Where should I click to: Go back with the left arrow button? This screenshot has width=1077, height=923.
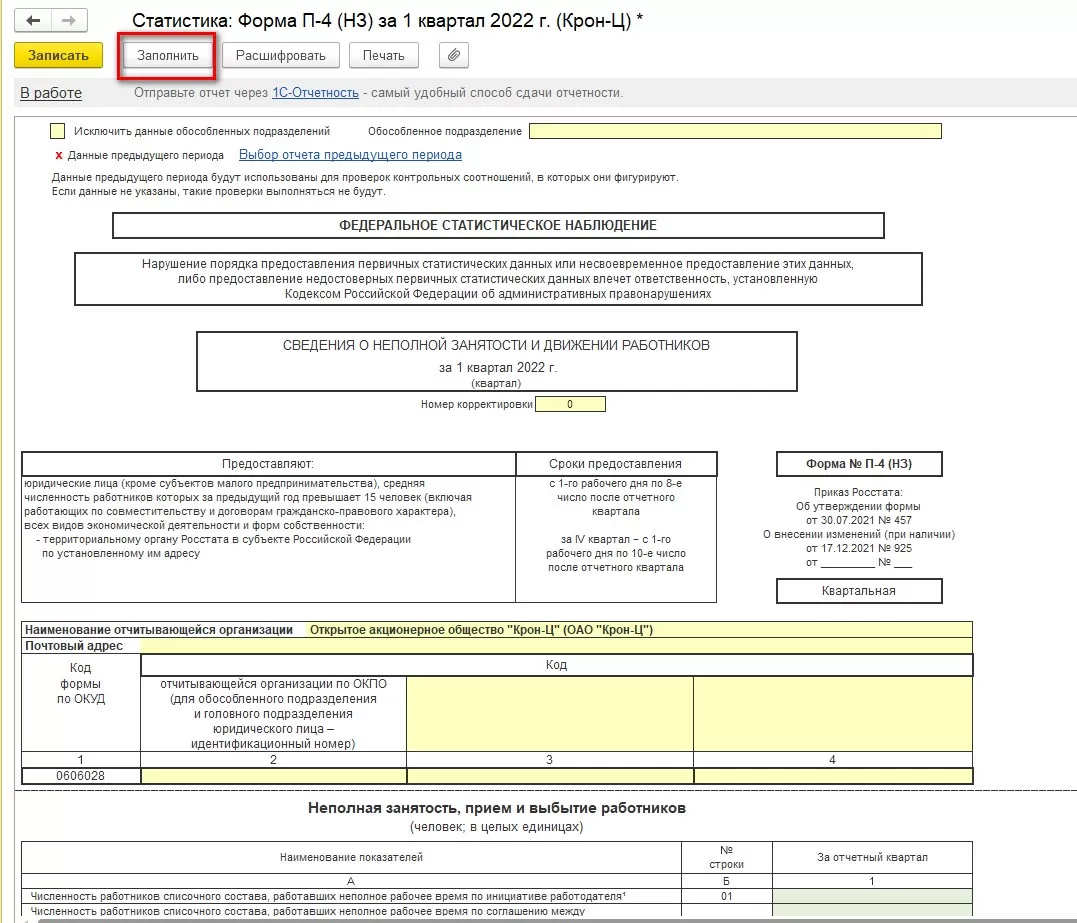pos(33,21)
